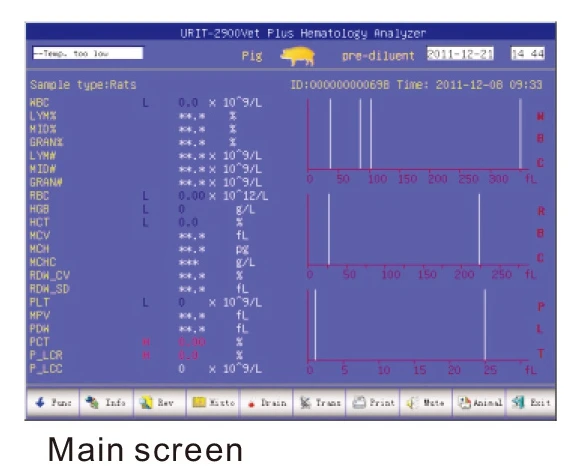Select the MID% parameter label
Image resolution: width=581 pixels, height=468 pixels.
(43, 129)
